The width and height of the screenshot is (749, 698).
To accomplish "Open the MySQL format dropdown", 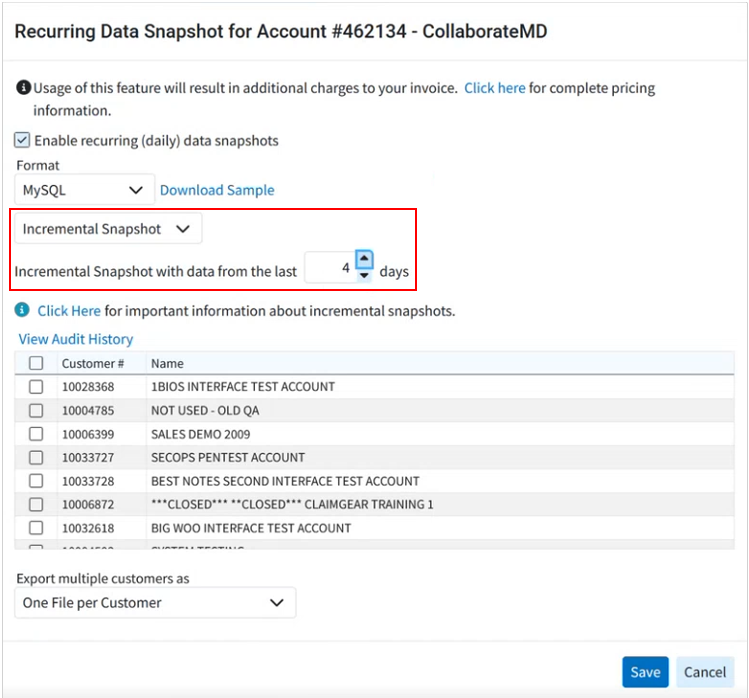I will click(85, 190).
